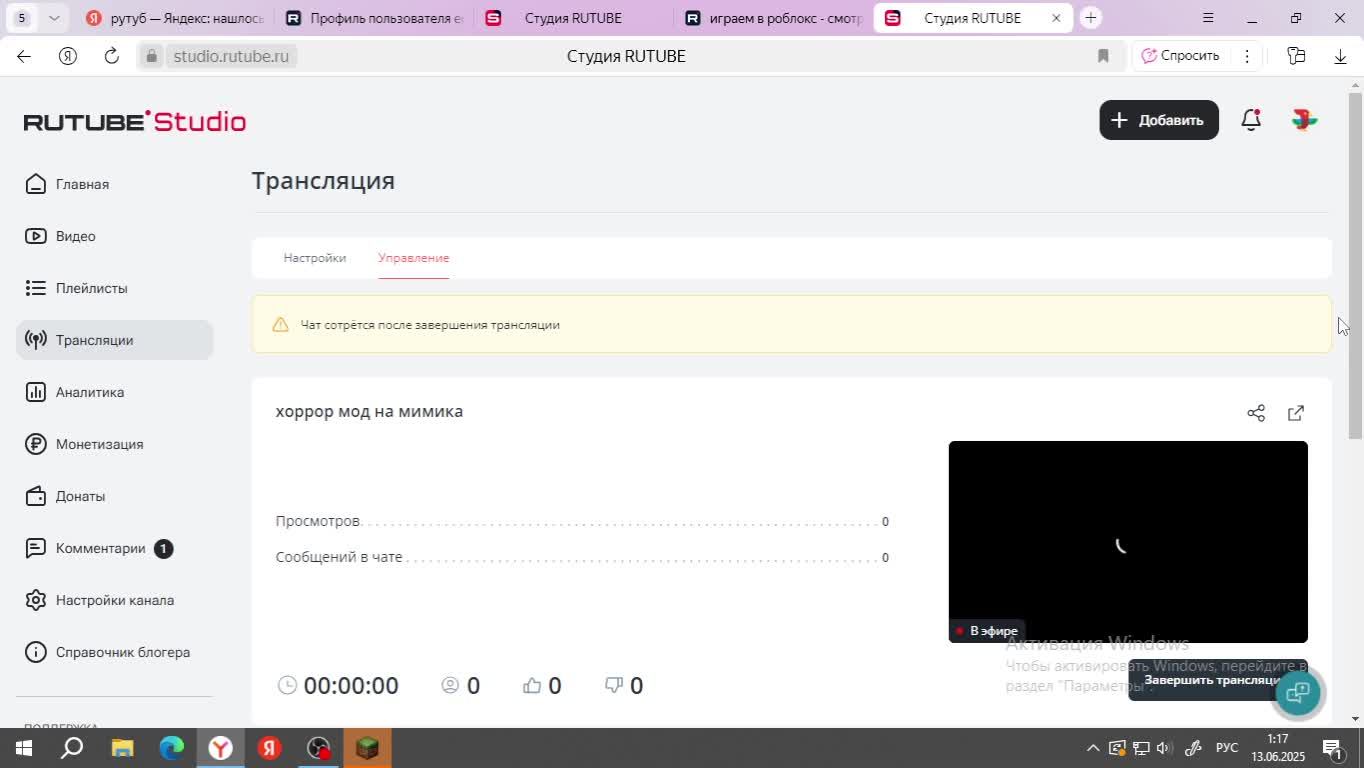Switch to the Настройки tab
The image size is (1364, 768).
tap(314, 258)
